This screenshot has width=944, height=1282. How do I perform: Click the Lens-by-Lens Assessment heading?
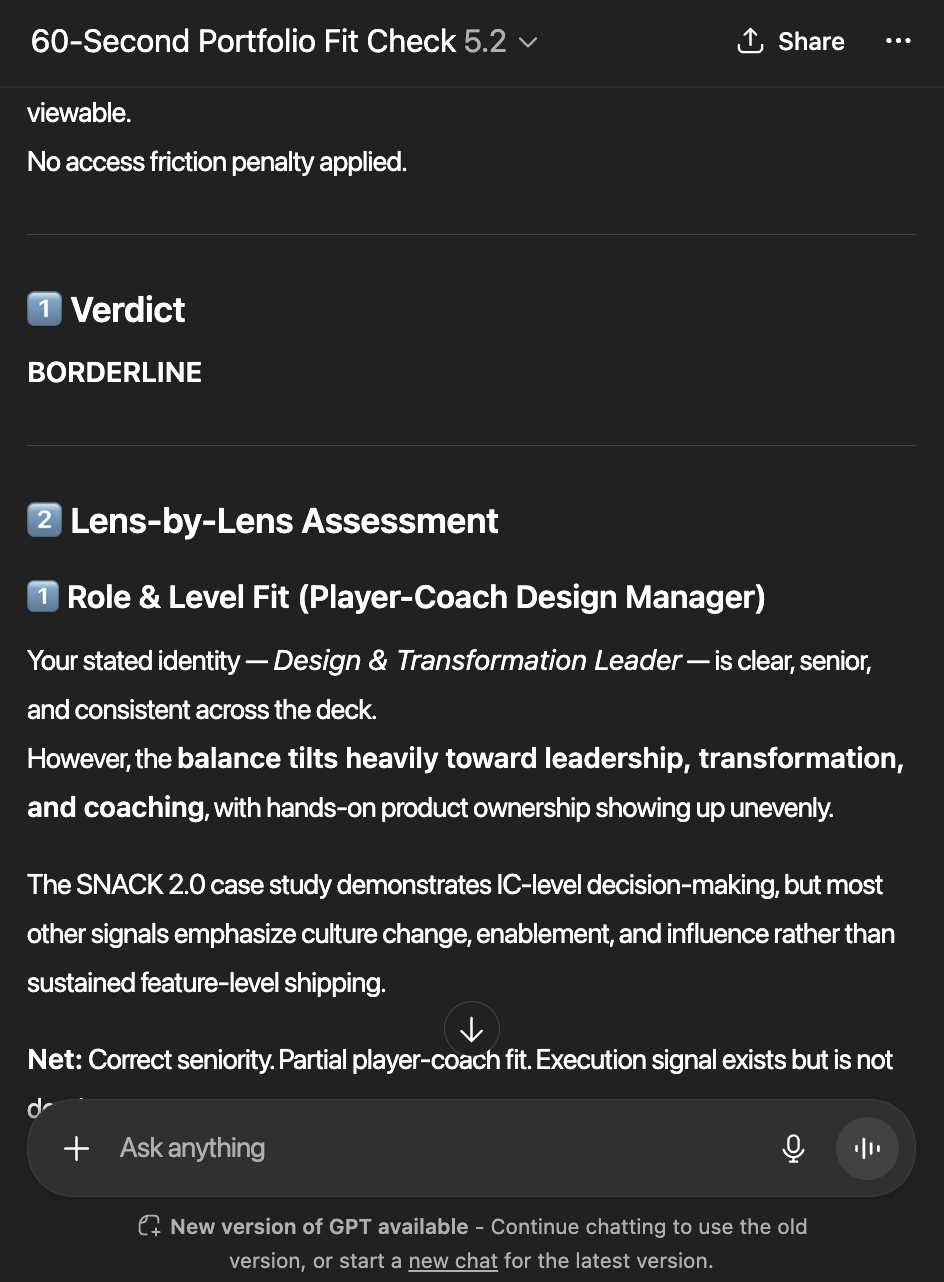click(284, 521)
